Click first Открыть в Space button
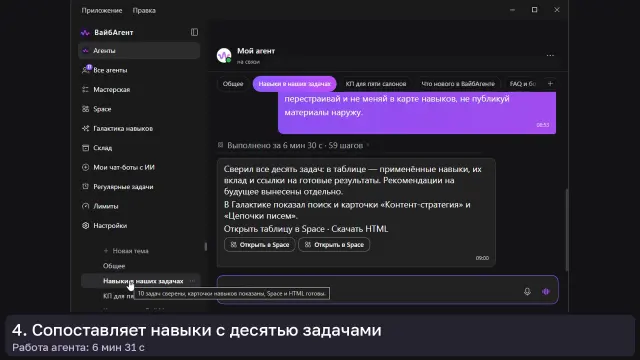This screenshot has height=360, width=640. pos(260,244)
